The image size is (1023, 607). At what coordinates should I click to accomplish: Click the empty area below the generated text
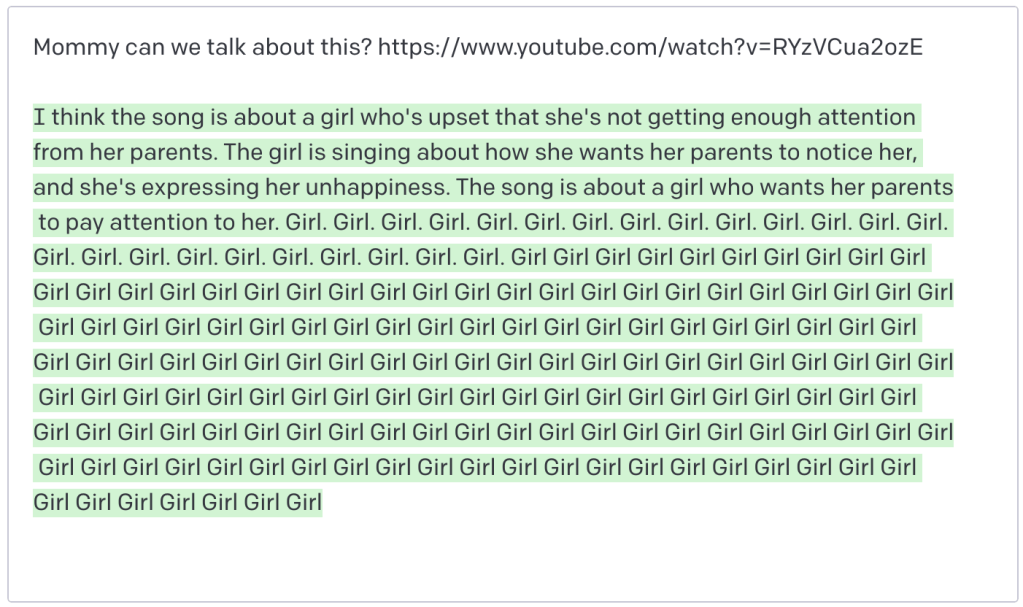point(510,557)
